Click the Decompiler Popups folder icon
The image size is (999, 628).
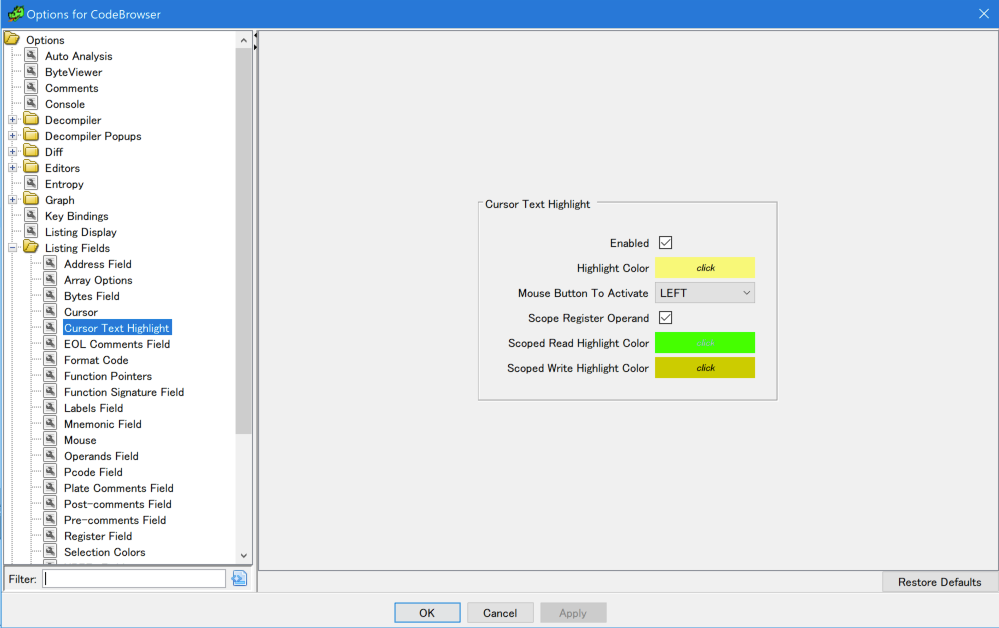(31, 135)
